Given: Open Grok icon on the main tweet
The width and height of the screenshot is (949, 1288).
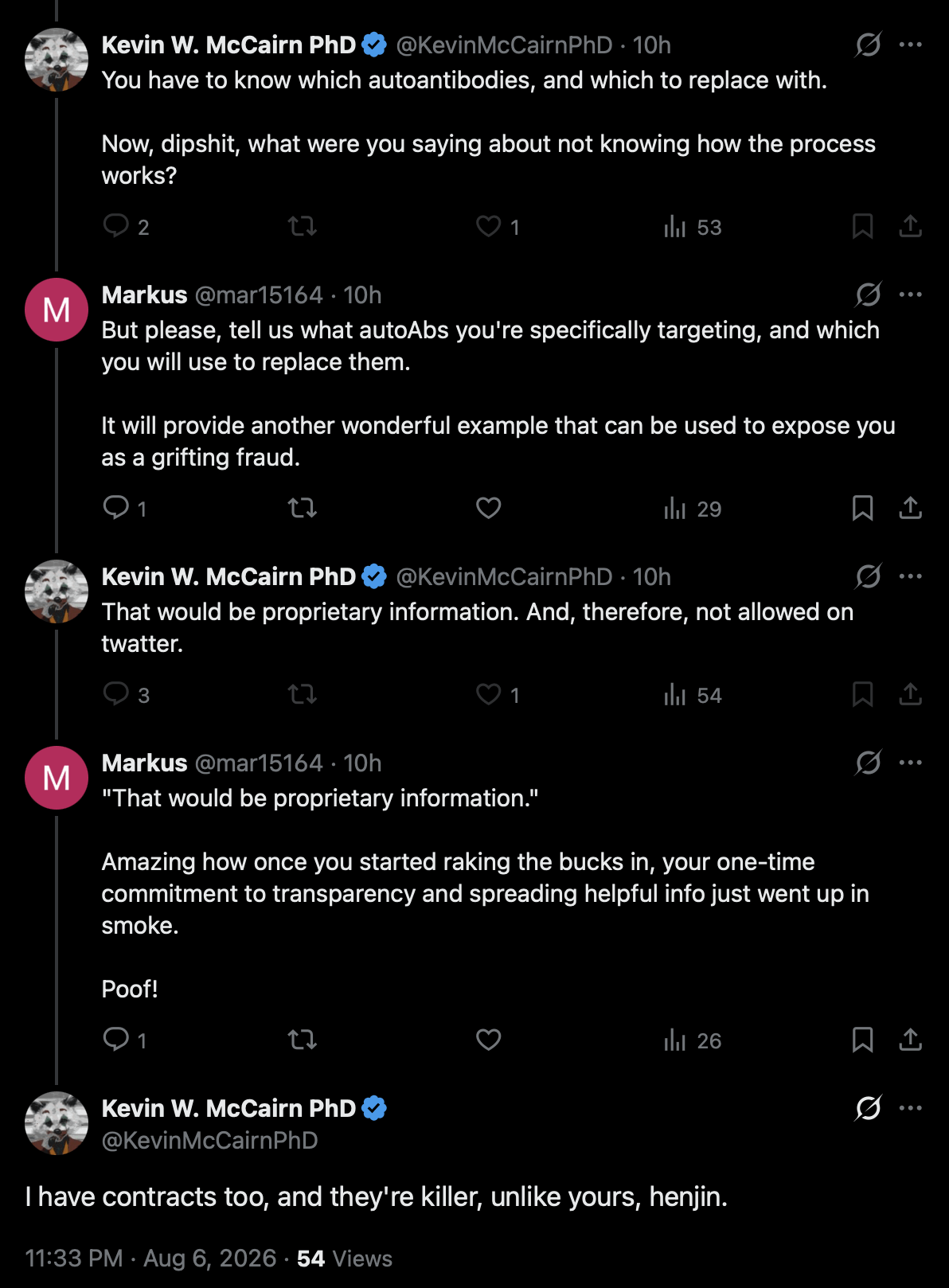Looking at the screenshot, I should 868,1108.
